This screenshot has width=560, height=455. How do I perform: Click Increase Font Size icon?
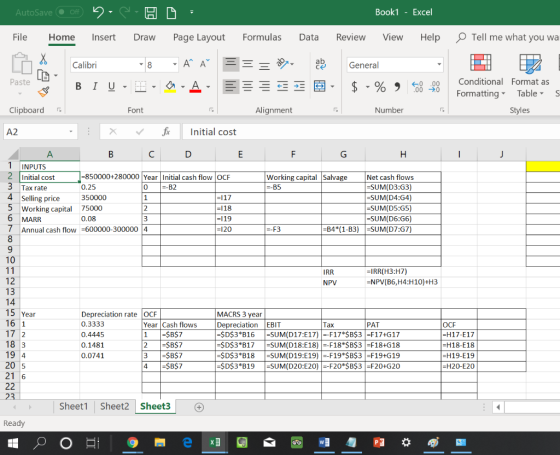click(x=188, y=64)
